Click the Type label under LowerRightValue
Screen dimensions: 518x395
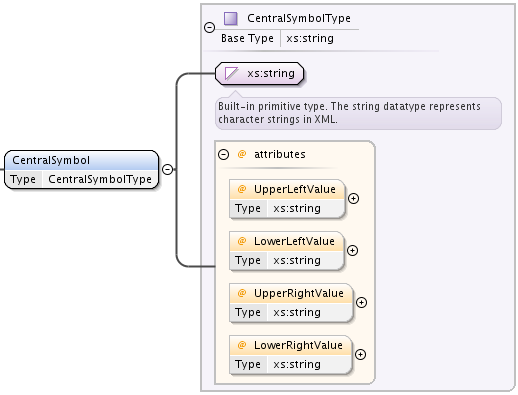coord(248,365)
